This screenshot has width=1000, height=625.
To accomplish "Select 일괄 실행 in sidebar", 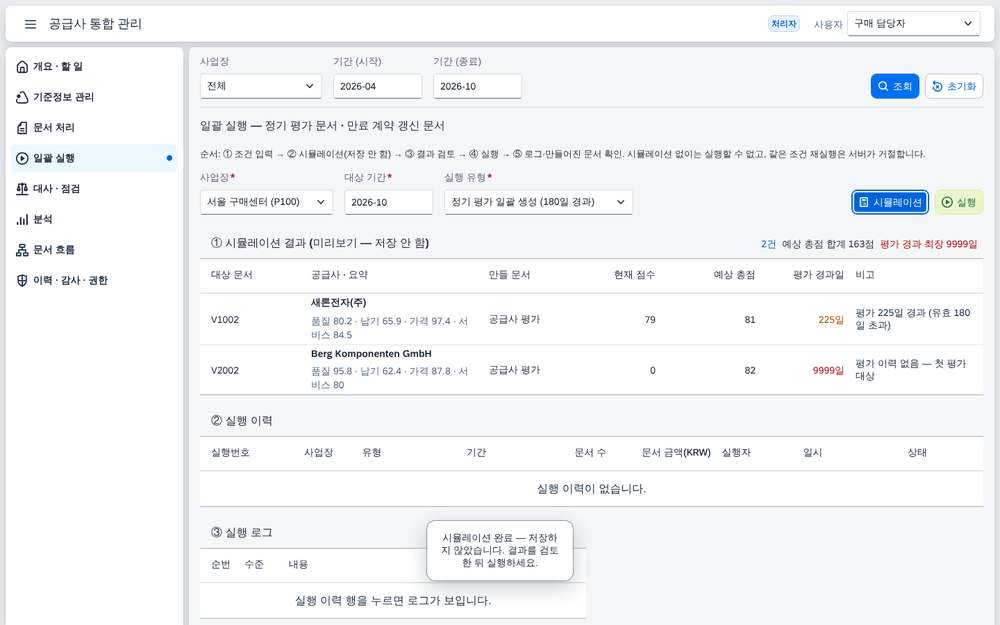I will point(94,158).
